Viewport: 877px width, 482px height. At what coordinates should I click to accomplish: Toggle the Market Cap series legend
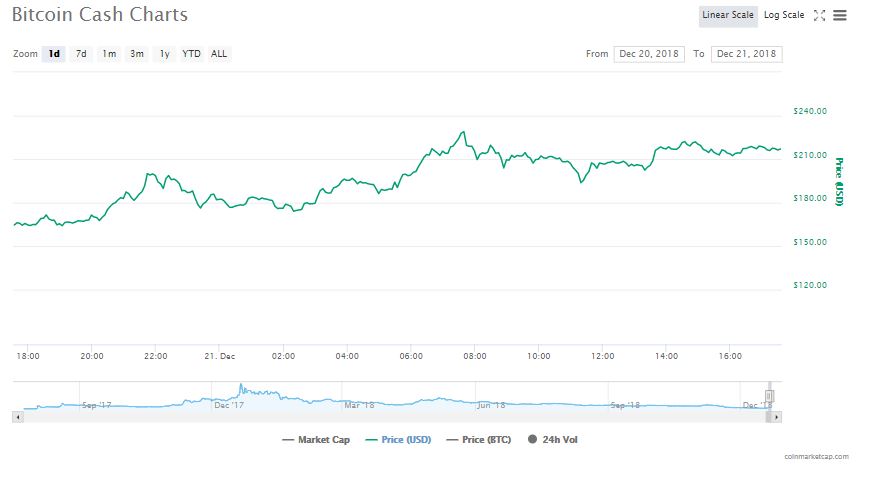[x=316, y=440]
